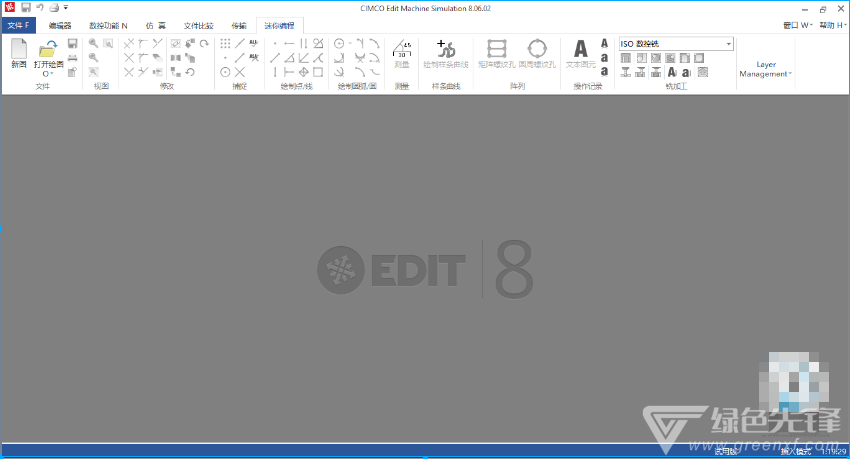Click the Save icon in quick access toolbar
Screen dimensions: 850x459
point(25,8)
